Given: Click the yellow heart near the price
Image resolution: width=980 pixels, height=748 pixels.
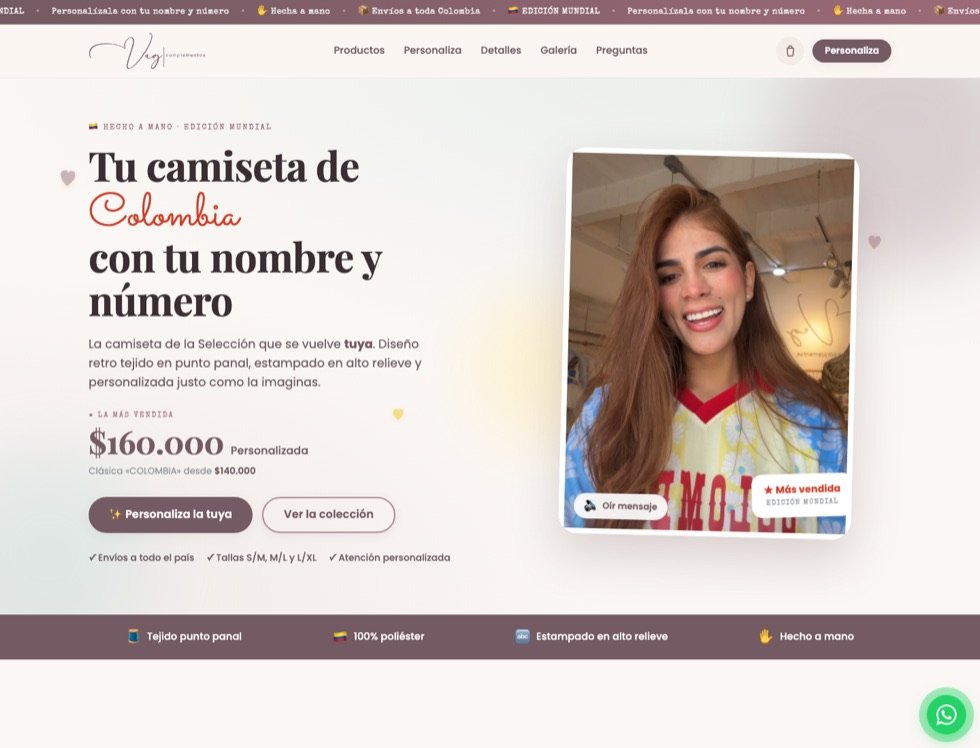Looking at the screenshot, I should [398, 414].
